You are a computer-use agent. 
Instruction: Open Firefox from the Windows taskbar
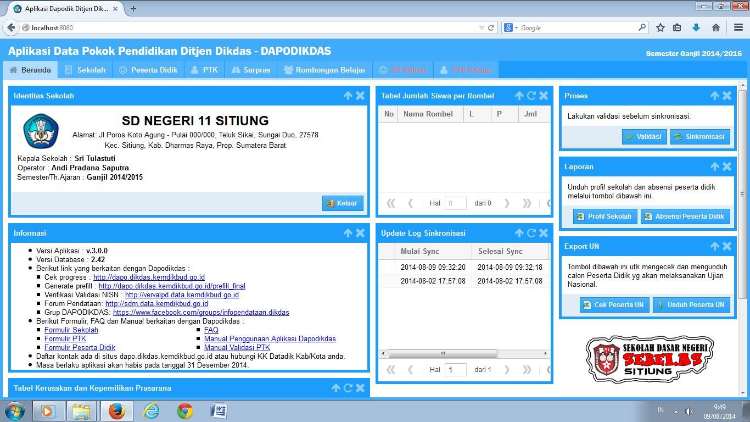(116, 411)
